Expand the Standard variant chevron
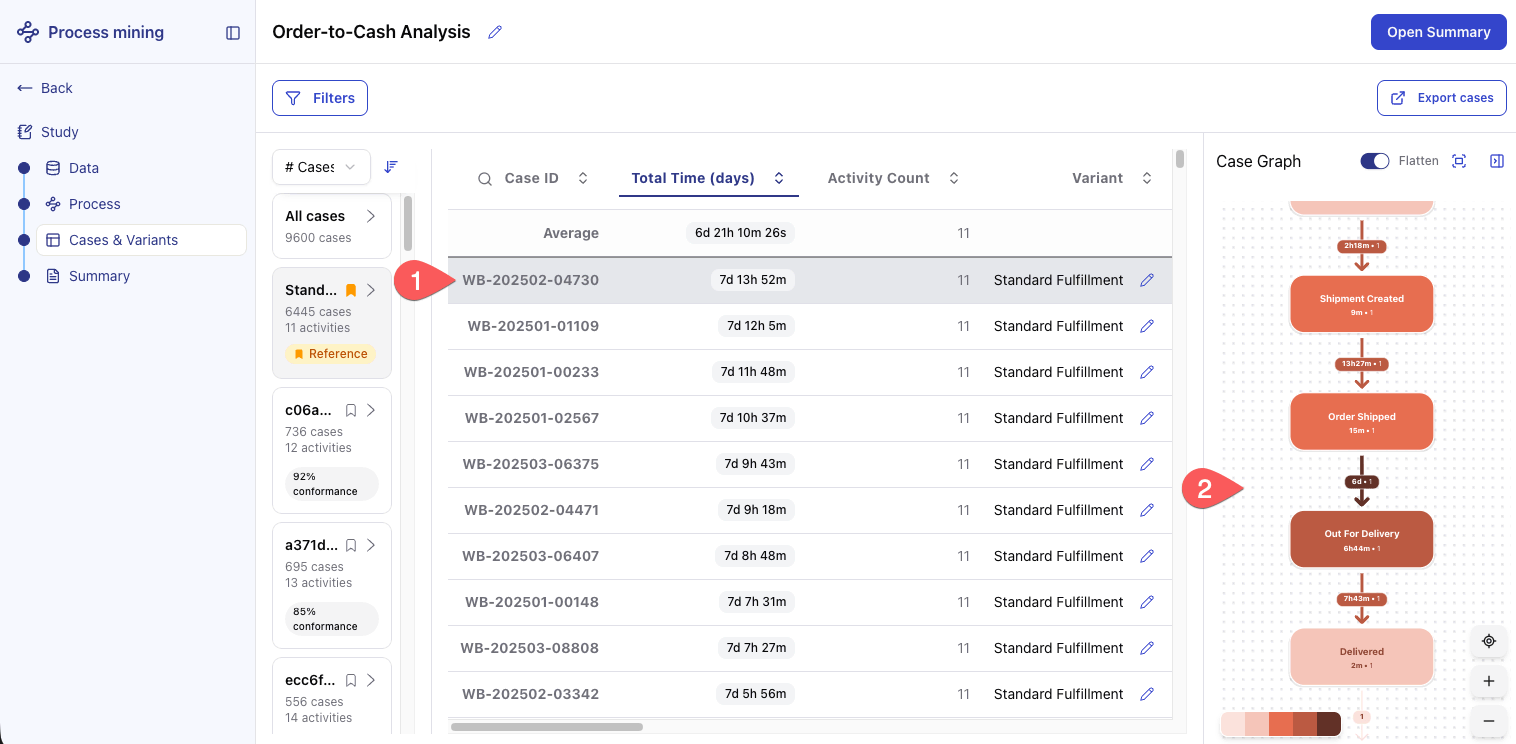The image size is (1516, 744). click(x=371, y=290)
